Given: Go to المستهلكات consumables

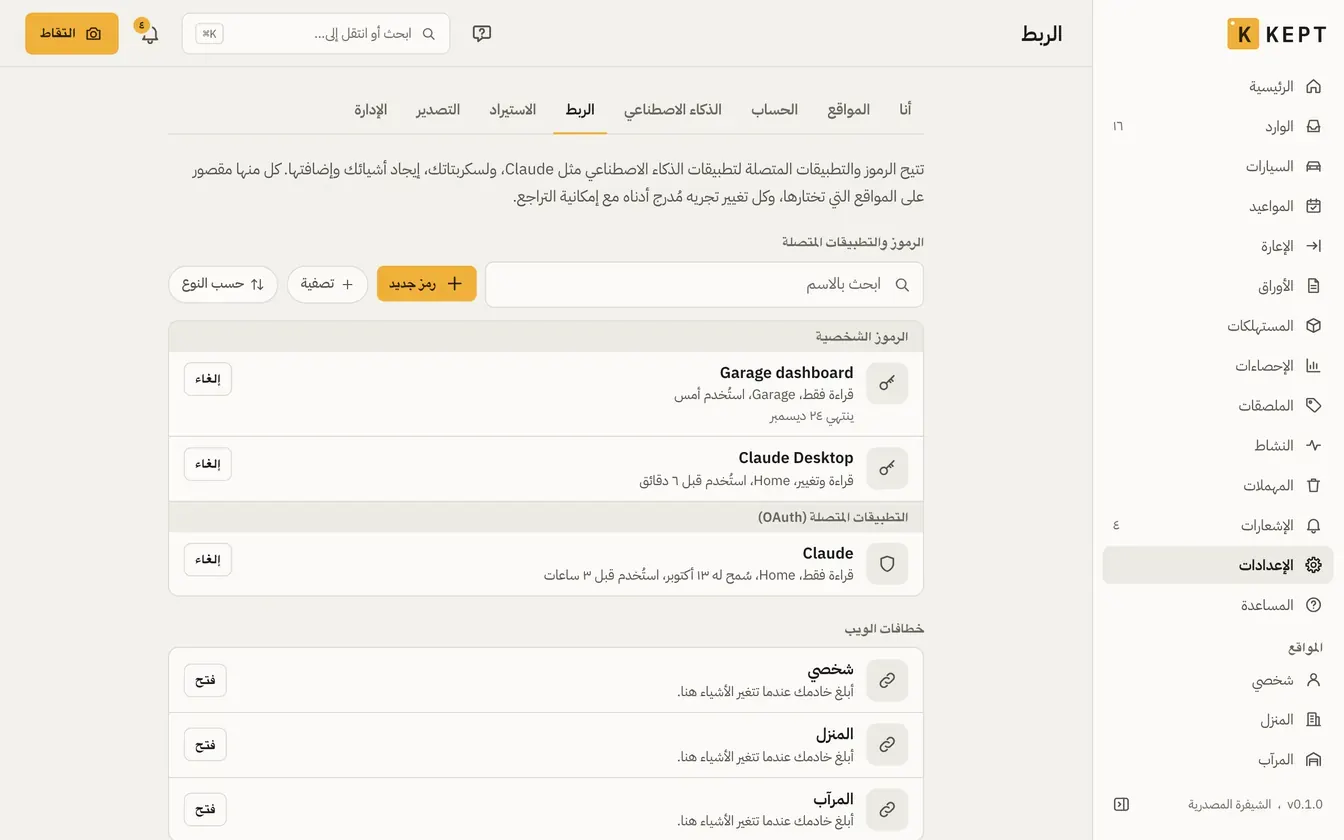Looking at the screenshot, I should [1218, 326].
